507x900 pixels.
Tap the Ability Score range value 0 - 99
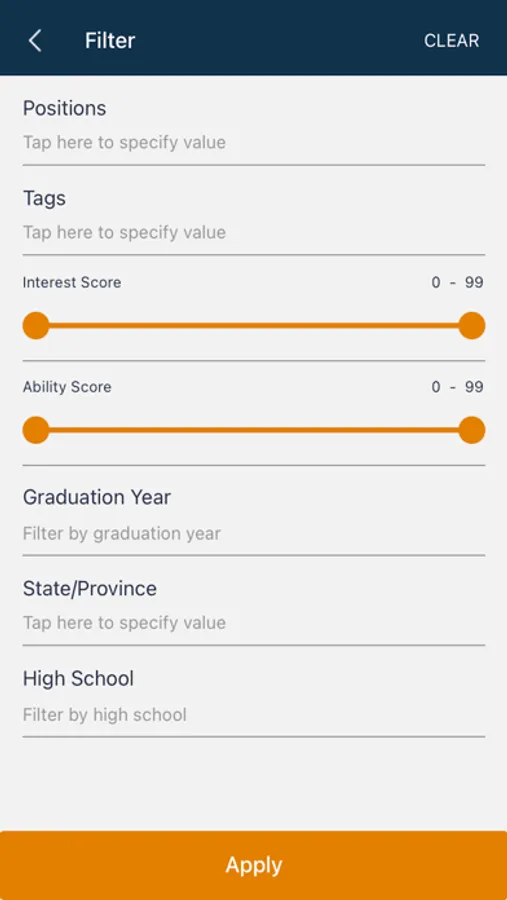457,387
